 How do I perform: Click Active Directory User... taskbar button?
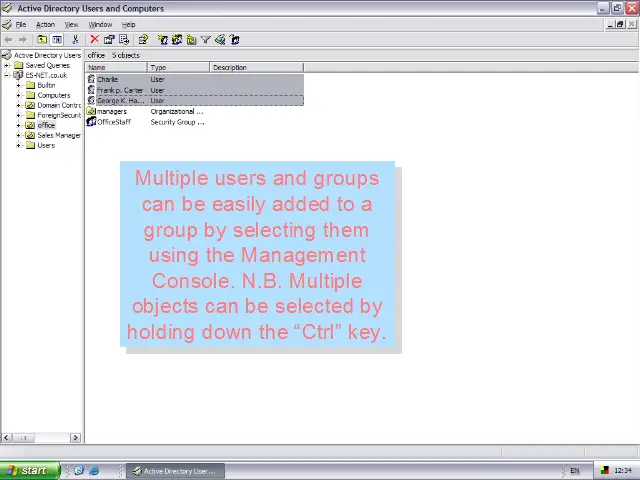pyautogui.click(x=175, y=471)
